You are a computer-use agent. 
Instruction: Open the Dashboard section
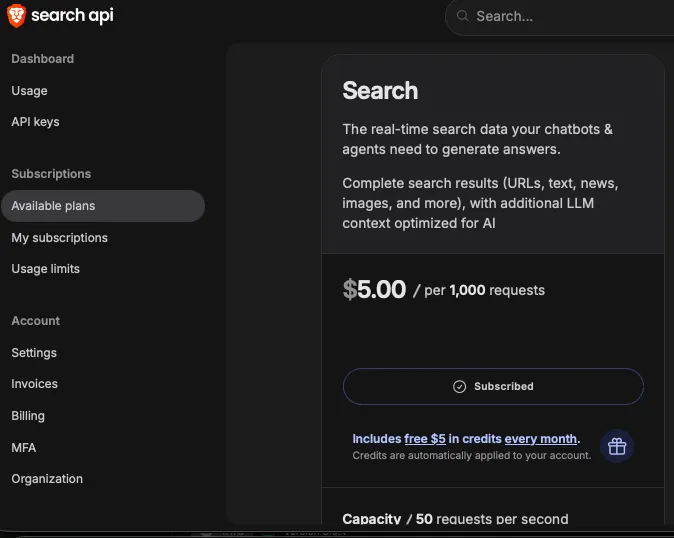43,59
